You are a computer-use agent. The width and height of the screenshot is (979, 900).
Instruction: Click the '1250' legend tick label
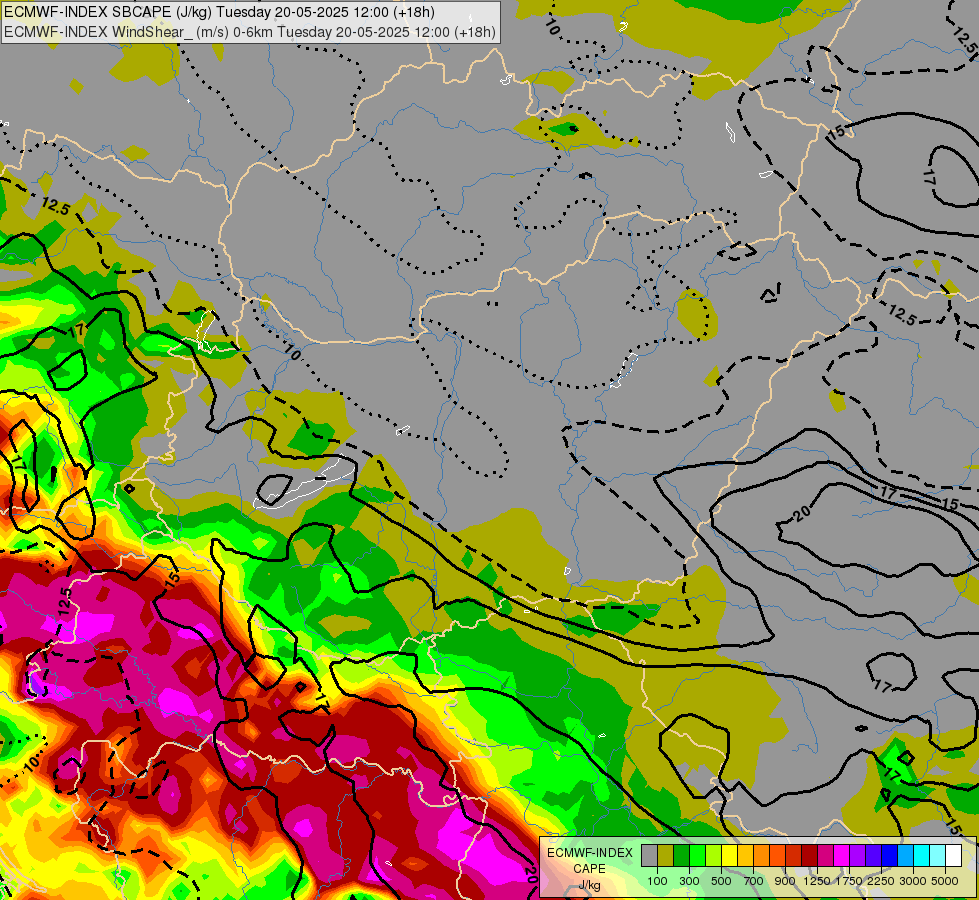[x=817, y=881]
